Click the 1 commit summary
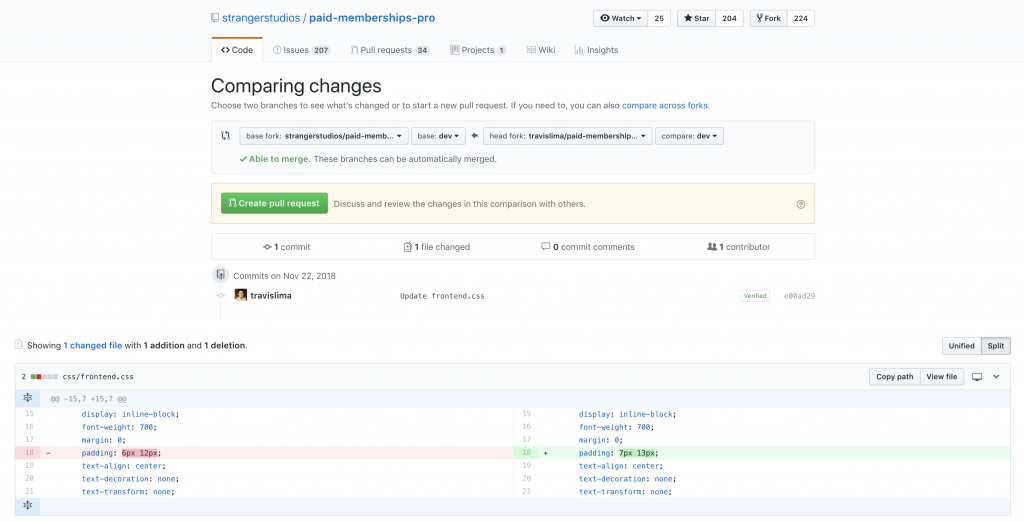The height and width of the screenshot is (522, 1024). (287, 247)
